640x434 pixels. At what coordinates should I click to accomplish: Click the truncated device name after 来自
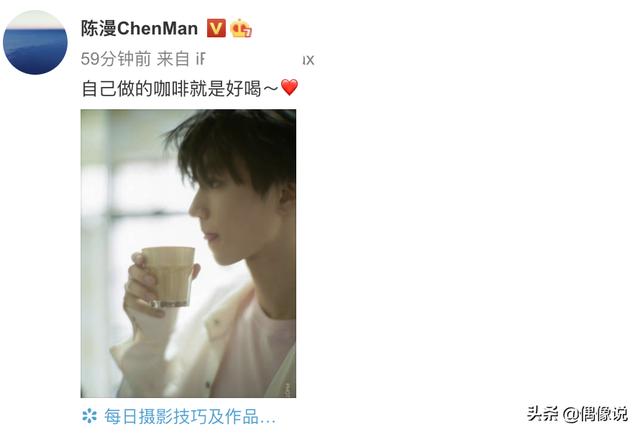[x=255, y=59]
